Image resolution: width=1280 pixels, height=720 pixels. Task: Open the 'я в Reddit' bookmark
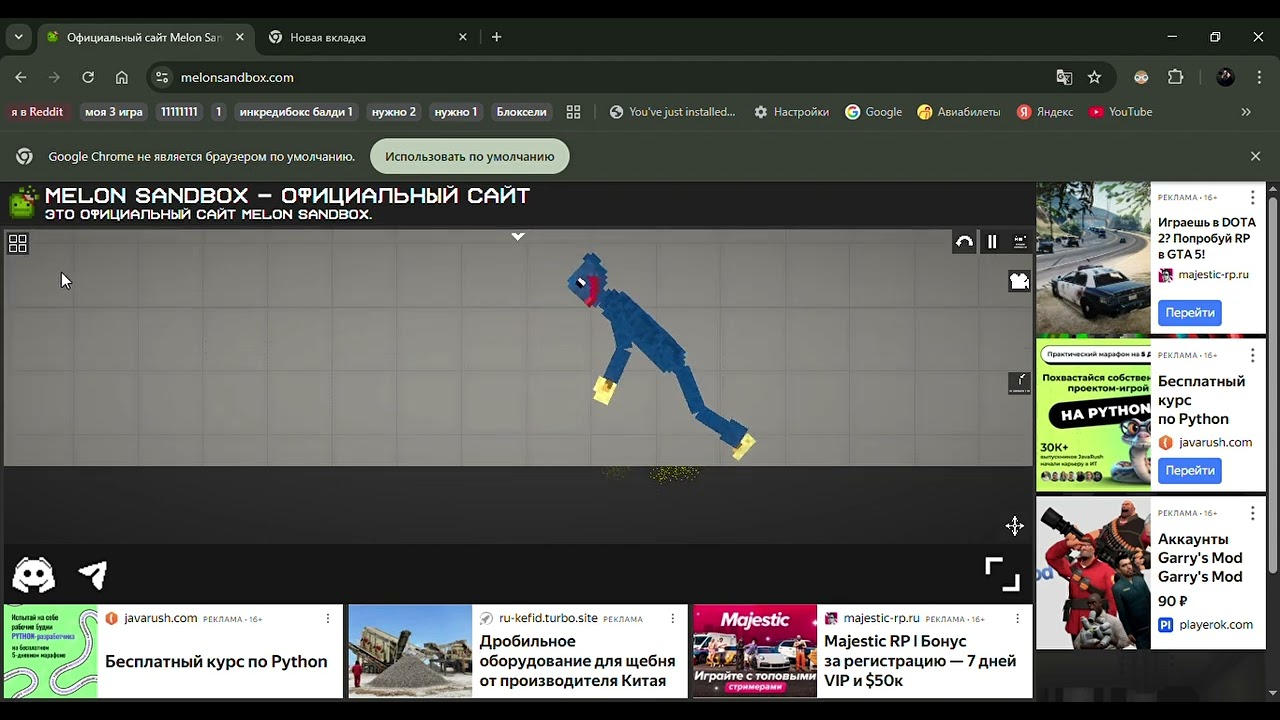tap(37, 112)
